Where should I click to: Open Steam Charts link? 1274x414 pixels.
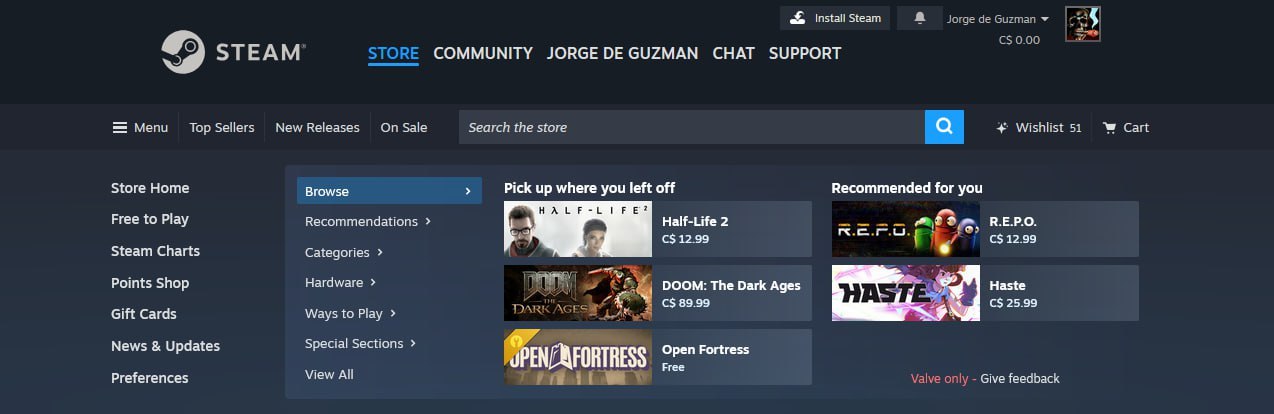point(155,251)
